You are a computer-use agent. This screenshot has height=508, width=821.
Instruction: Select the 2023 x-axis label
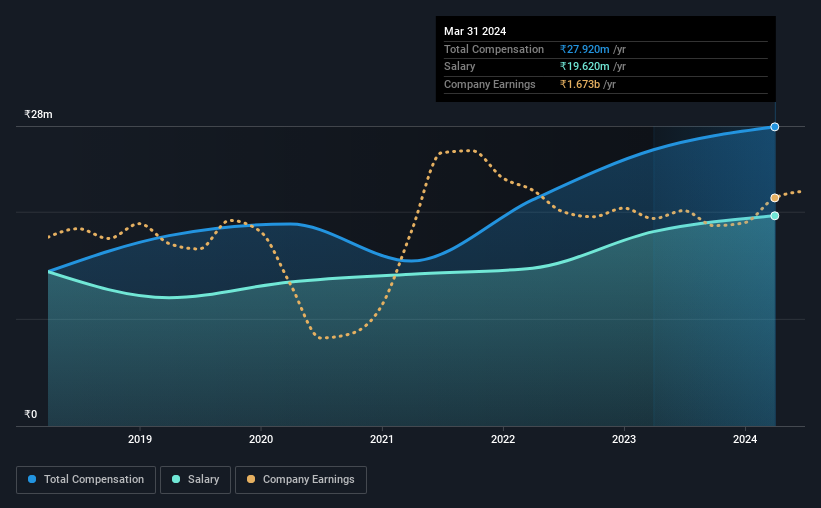click(x=624, y=439)
